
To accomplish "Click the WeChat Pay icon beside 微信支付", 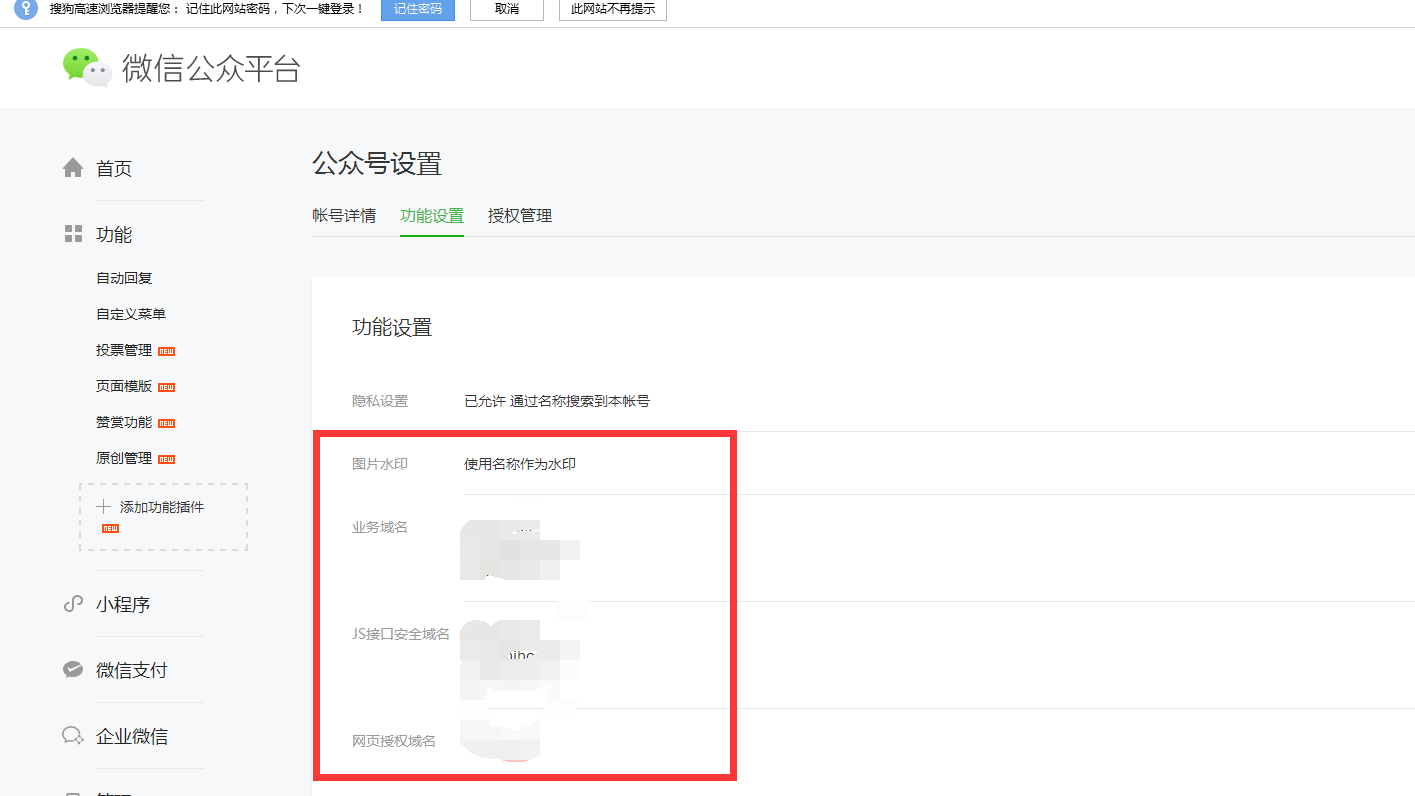I will [73, 670].
